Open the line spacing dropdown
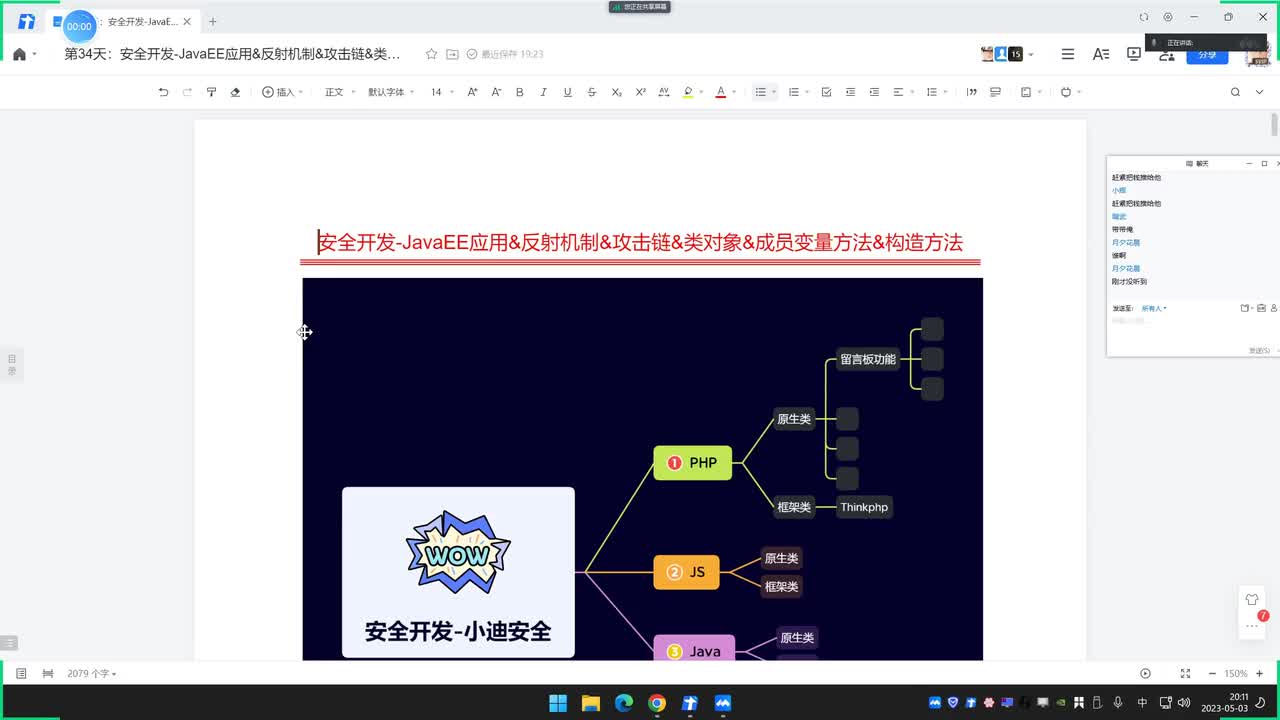This screenshot has height=720, width=1280. [935, 92]
